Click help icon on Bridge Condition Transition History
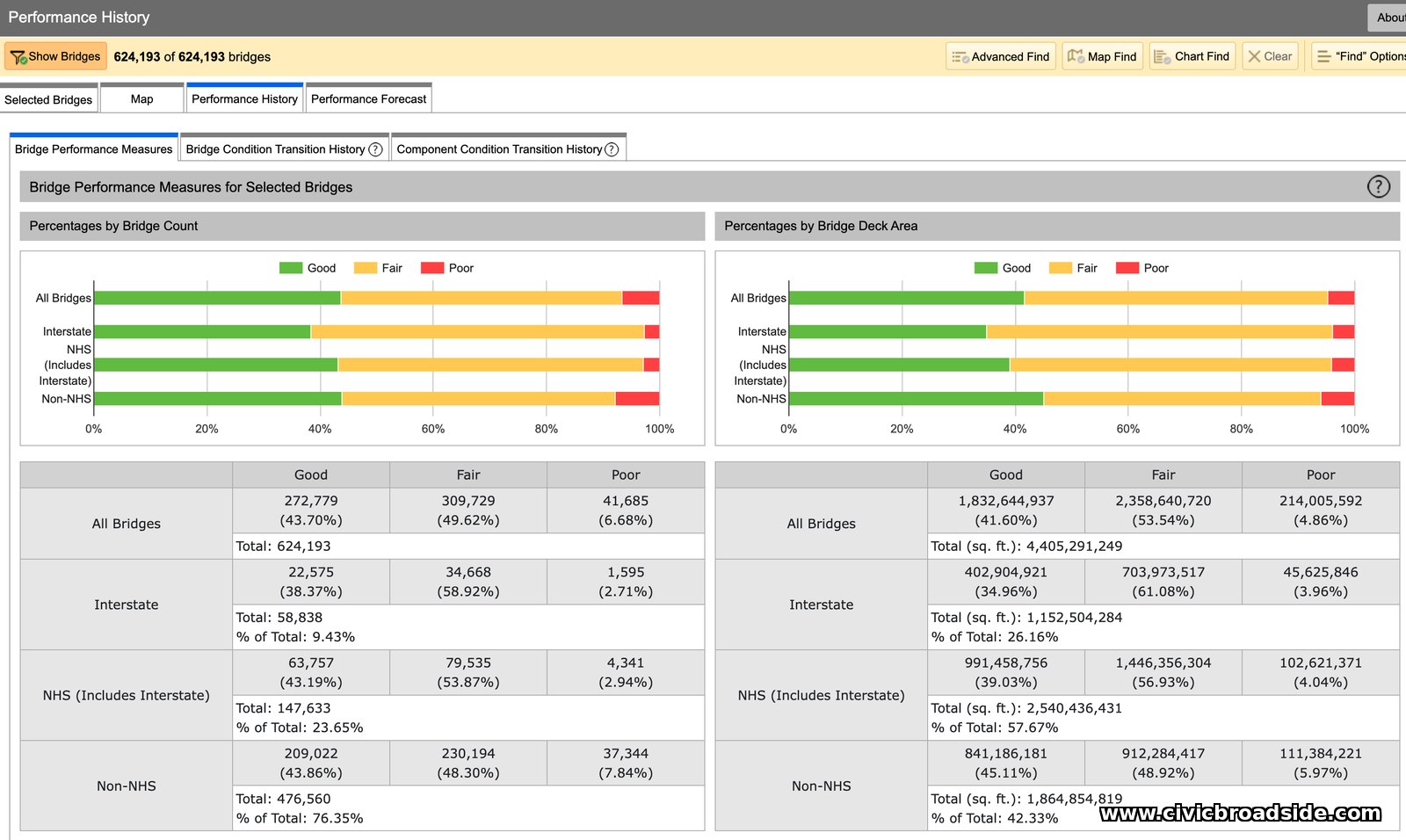This screenshot has width=1406, height=840. tap(375, 149)
